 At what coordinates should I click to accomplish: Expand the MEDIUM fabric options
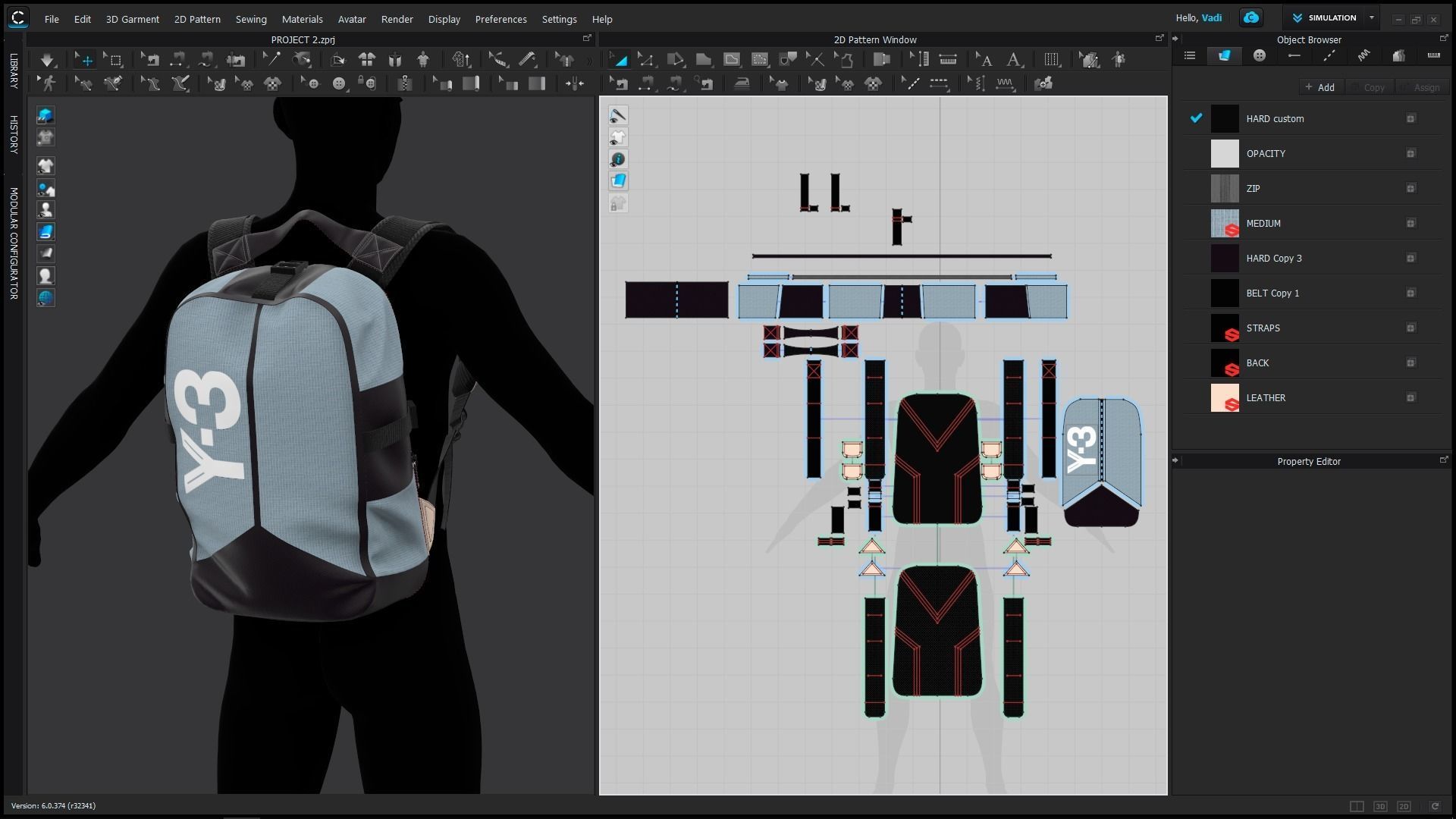click(1410, 223)
